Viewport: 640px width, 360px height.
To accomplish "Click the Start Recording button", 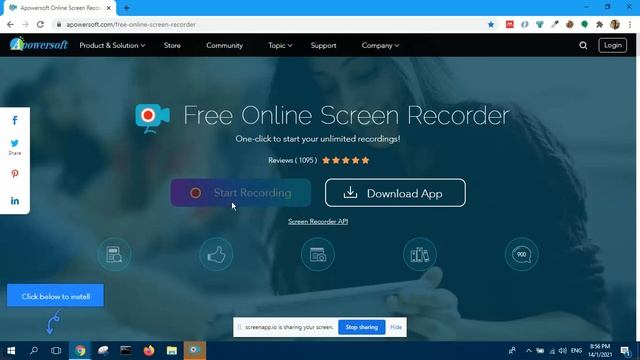I will 240,193.
